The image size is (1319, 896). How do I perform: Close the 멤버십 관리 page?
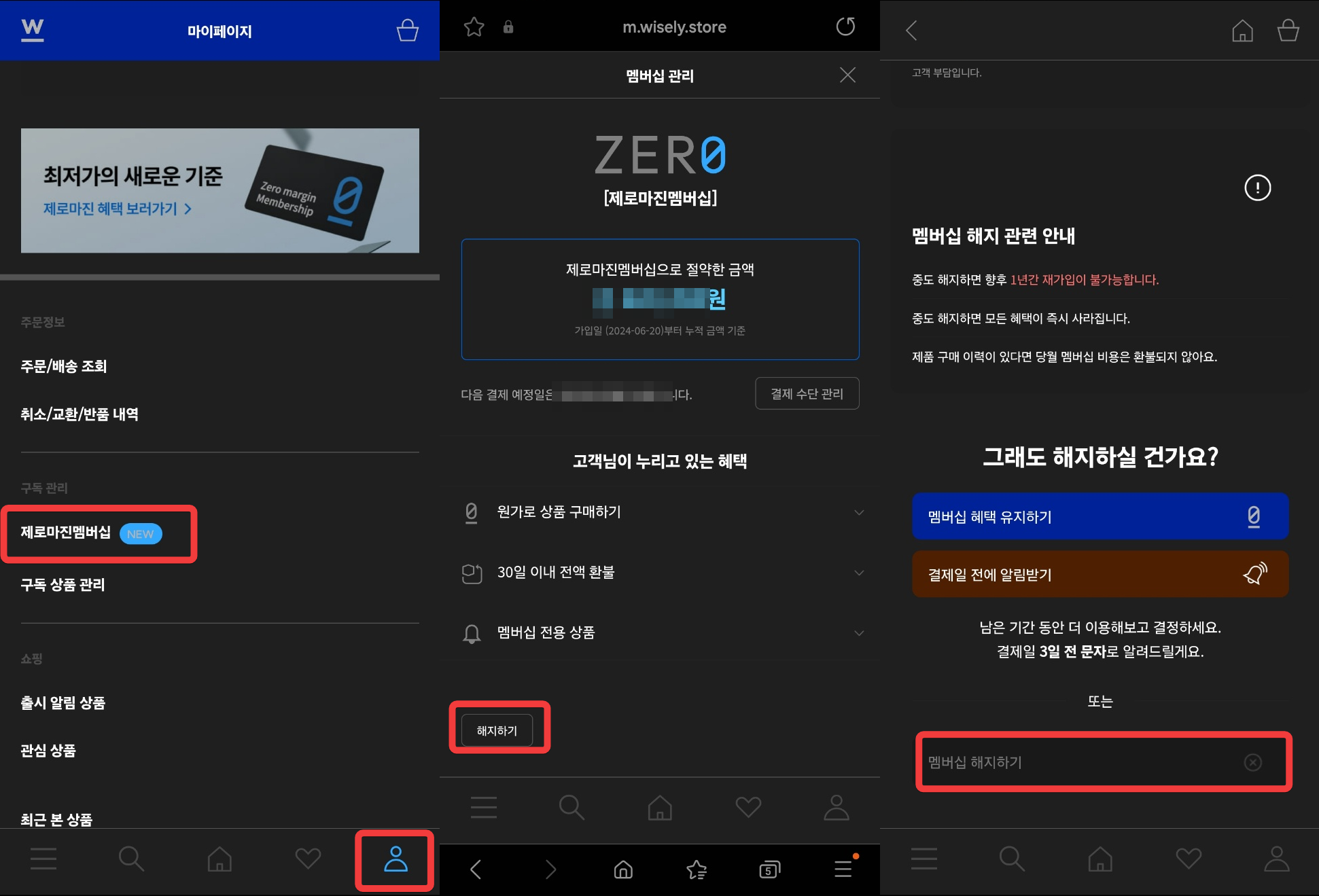click(847, 75)
